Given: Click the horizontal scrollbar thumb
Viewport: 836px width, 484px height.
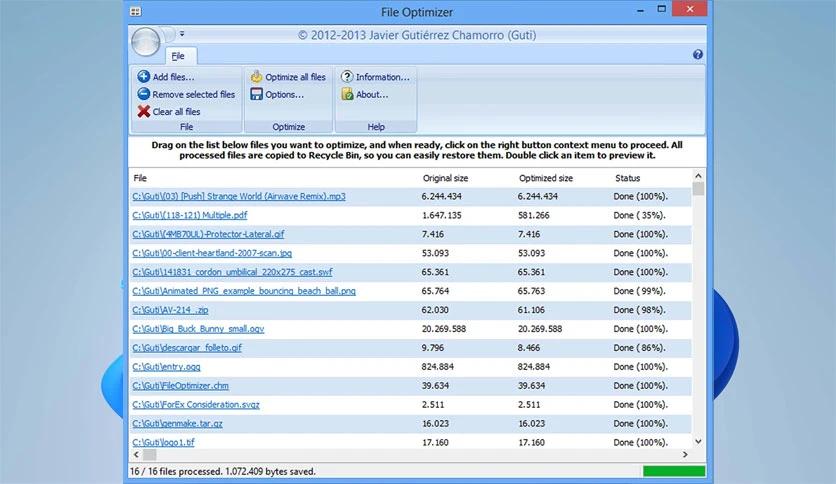Looking at the screenshot, I should click(150, 455).
